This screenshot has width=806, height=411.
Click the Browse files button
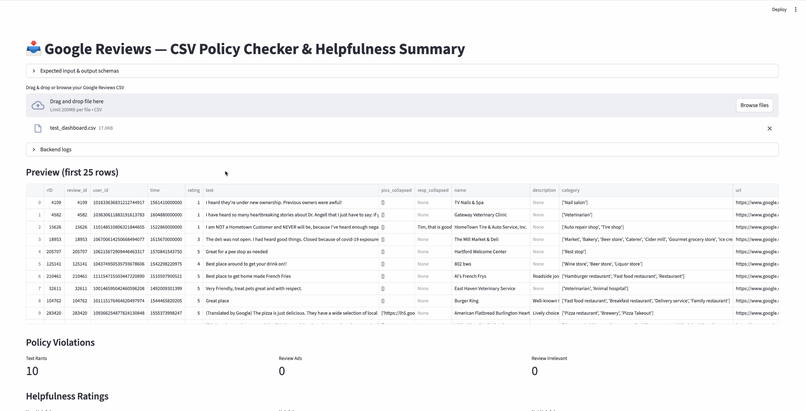[754, 105]
